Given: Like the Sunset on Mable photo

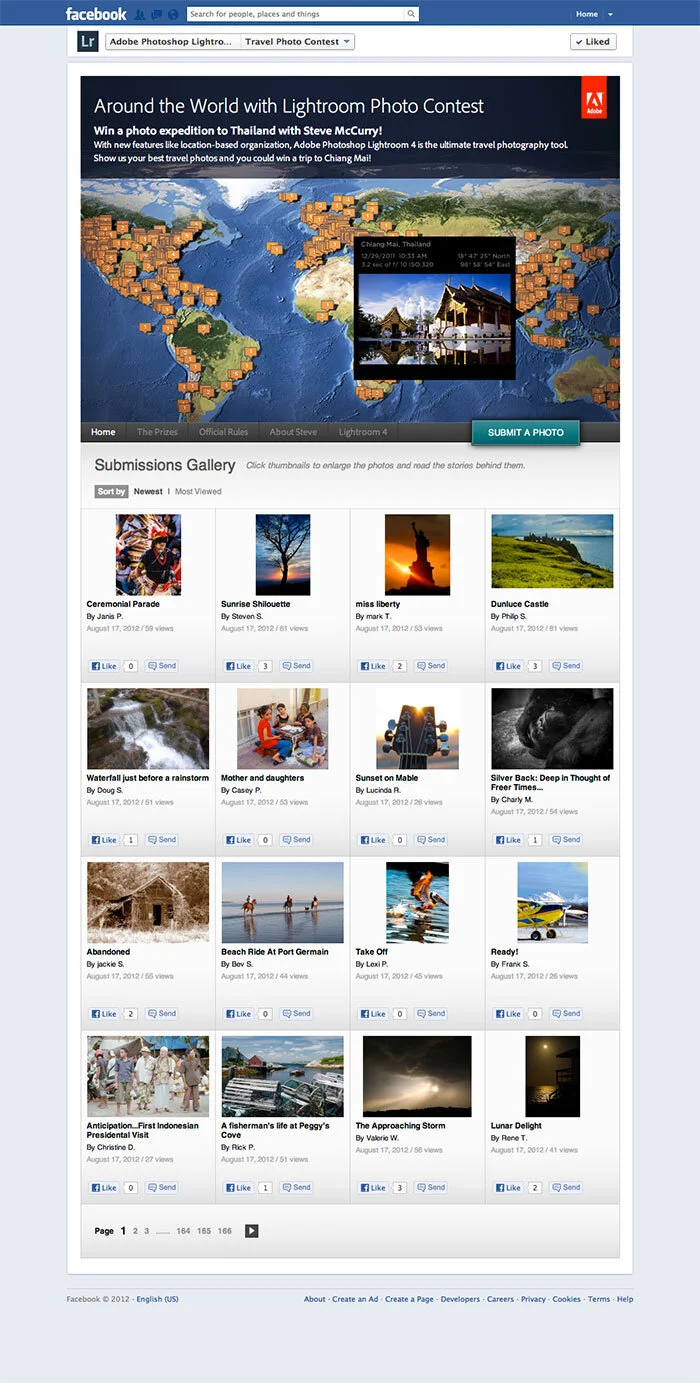Looking at the screenshot, I should pyautogui.click(x=373, y=840).
